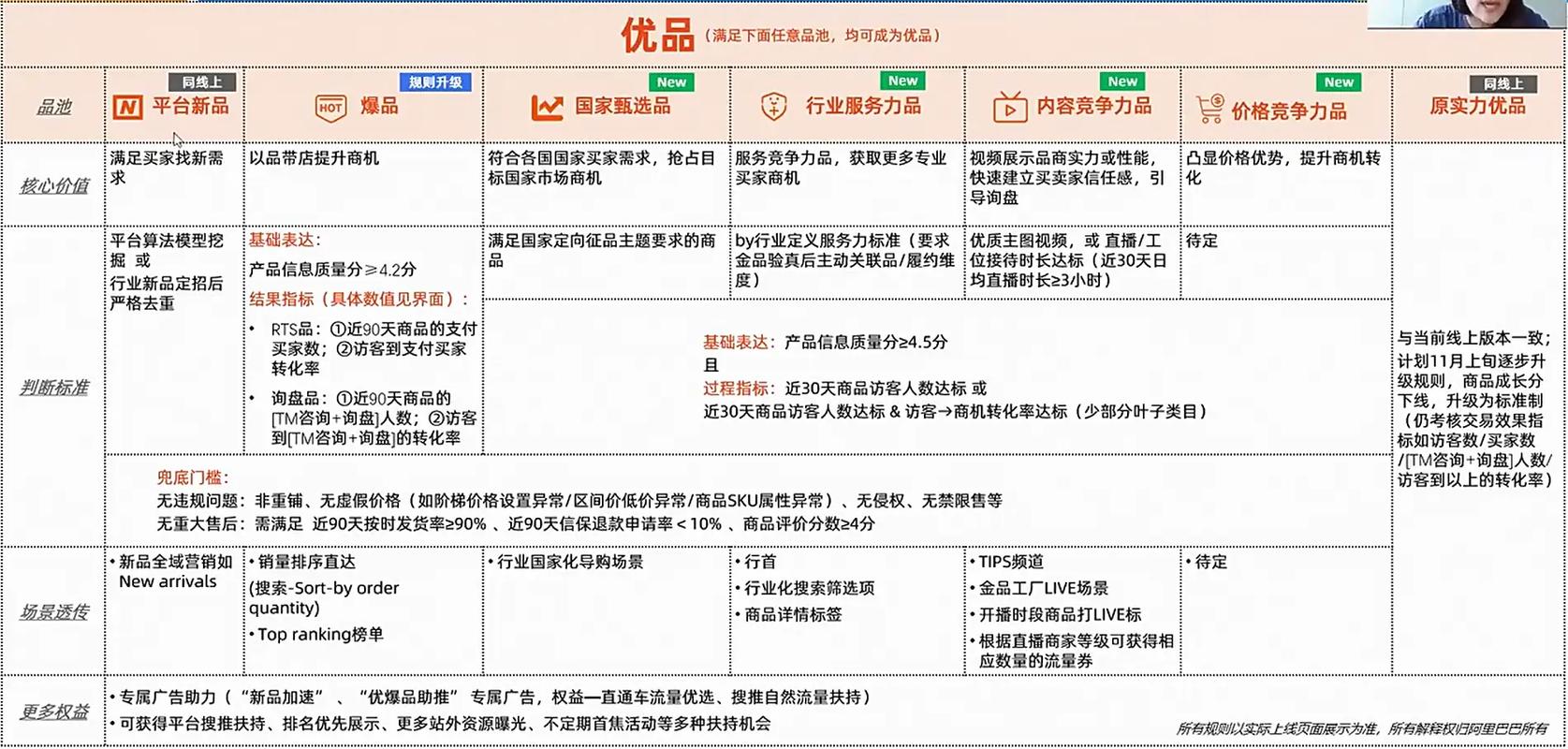The height and width of the screenshot is (749, 1568).
Task: Click the 内容竞争力品 column heading text
Action: coord(1094,106)
